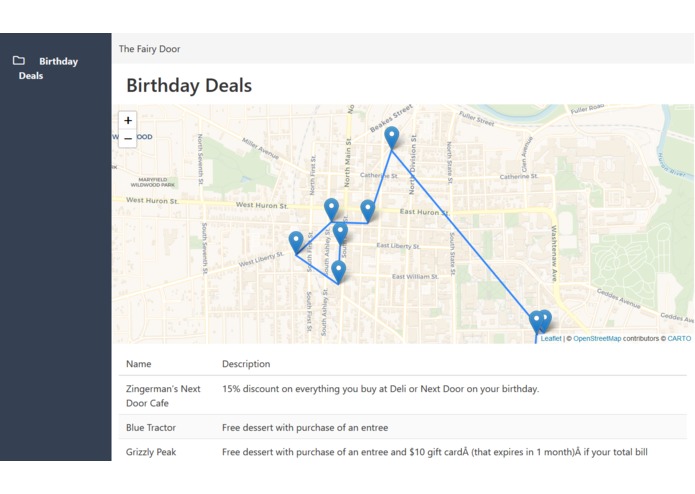The width and height of the screenshot is (695, 494).
Task: Select the marker at West Huron and Ashley
Action: (332, 210)
